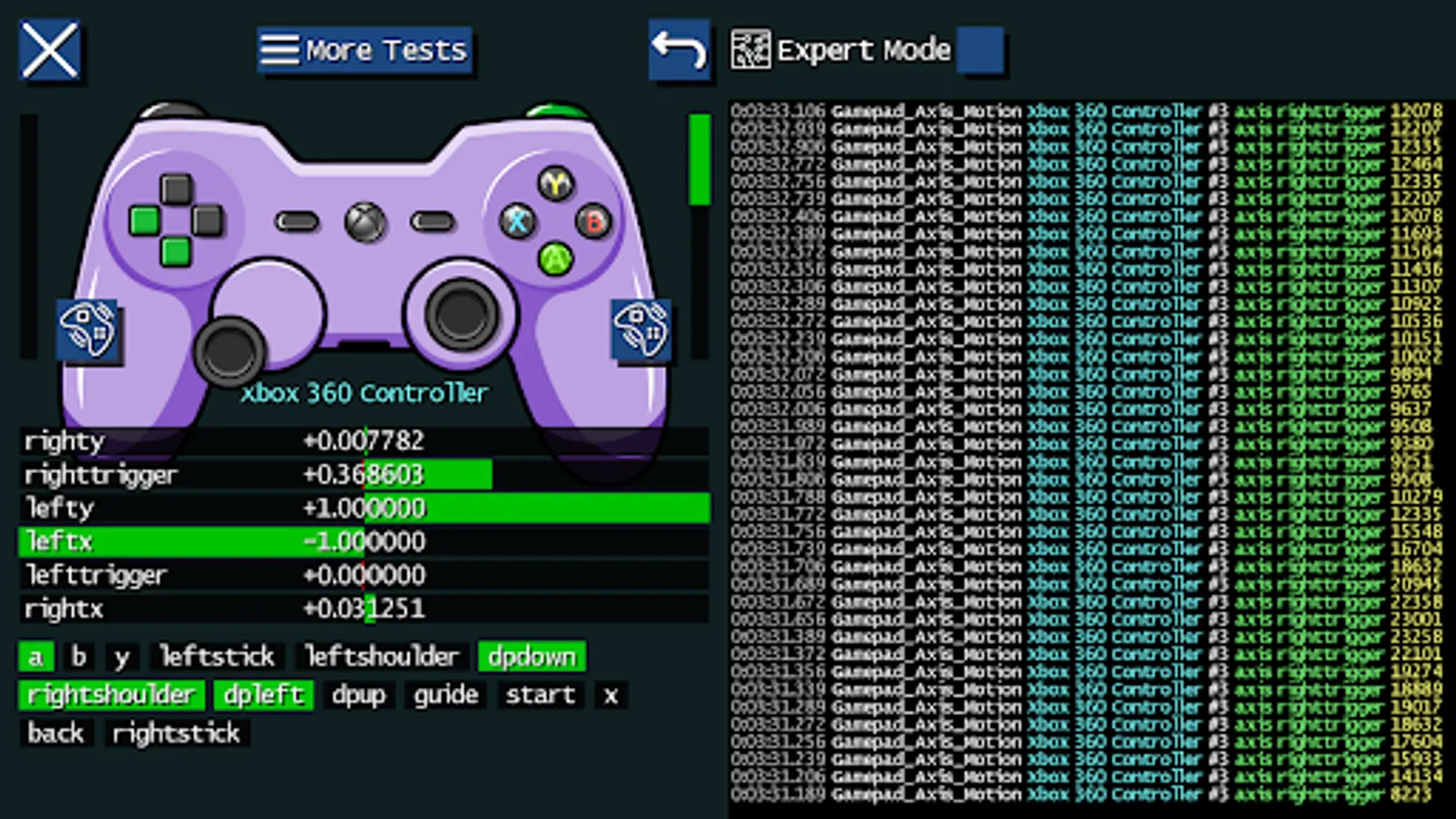Click the dpleft button indicator
The image size is (1456, 819).
tap(264, 695)
